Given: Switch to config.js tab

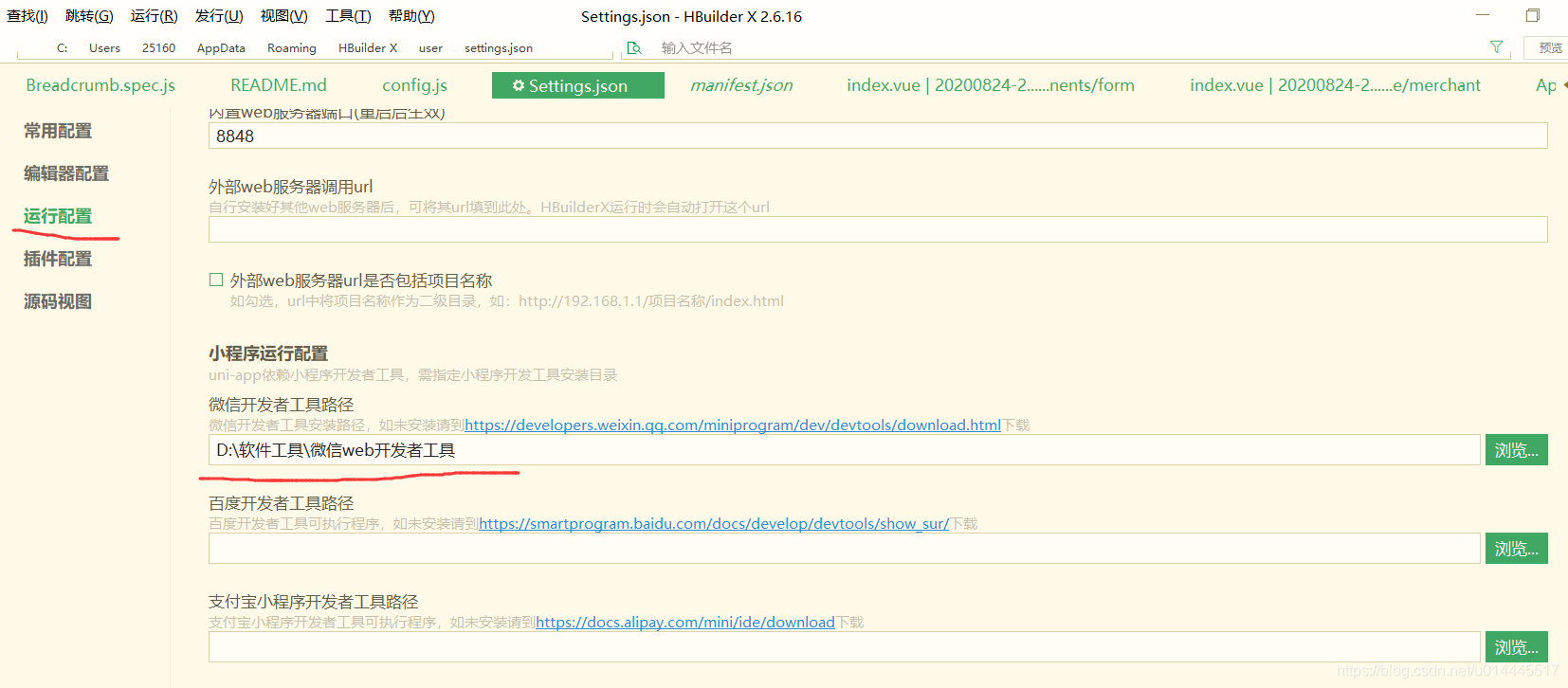Looking at the screenshot, I should 414,85.
